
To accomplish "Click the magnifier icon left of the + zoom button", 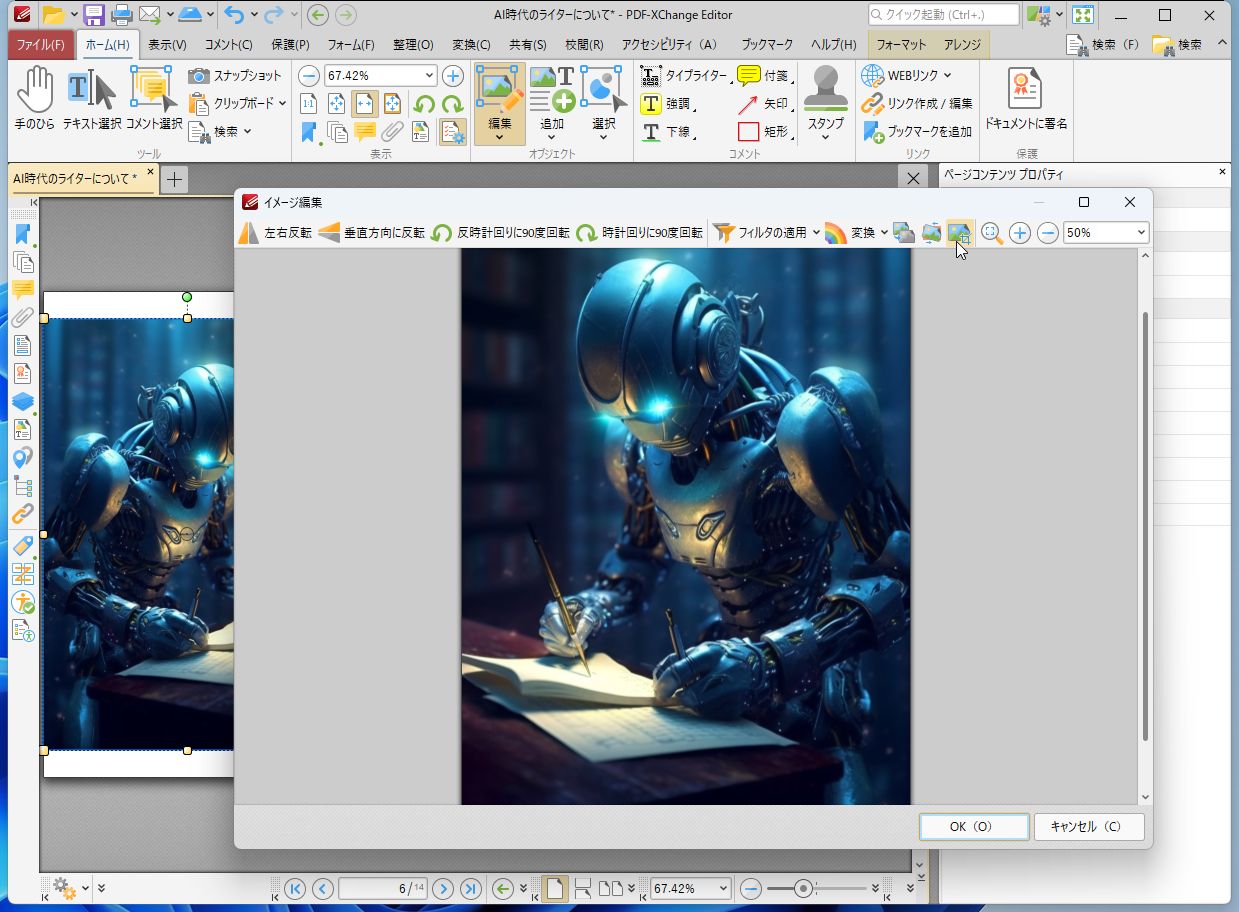I will pyautogui.click(x=992, y=233).
